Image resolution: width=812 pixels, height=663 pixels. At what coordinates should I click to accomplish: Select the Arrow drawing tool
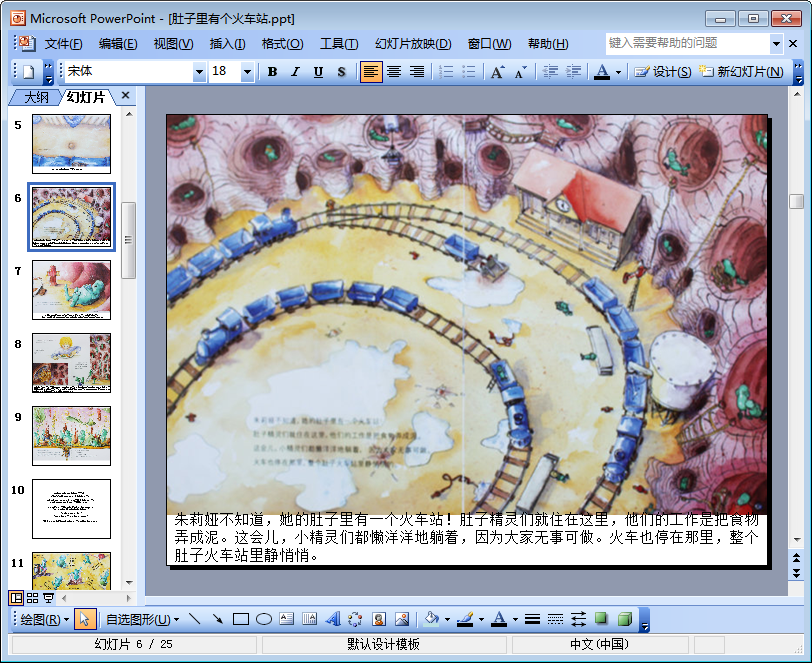[218, 619]
